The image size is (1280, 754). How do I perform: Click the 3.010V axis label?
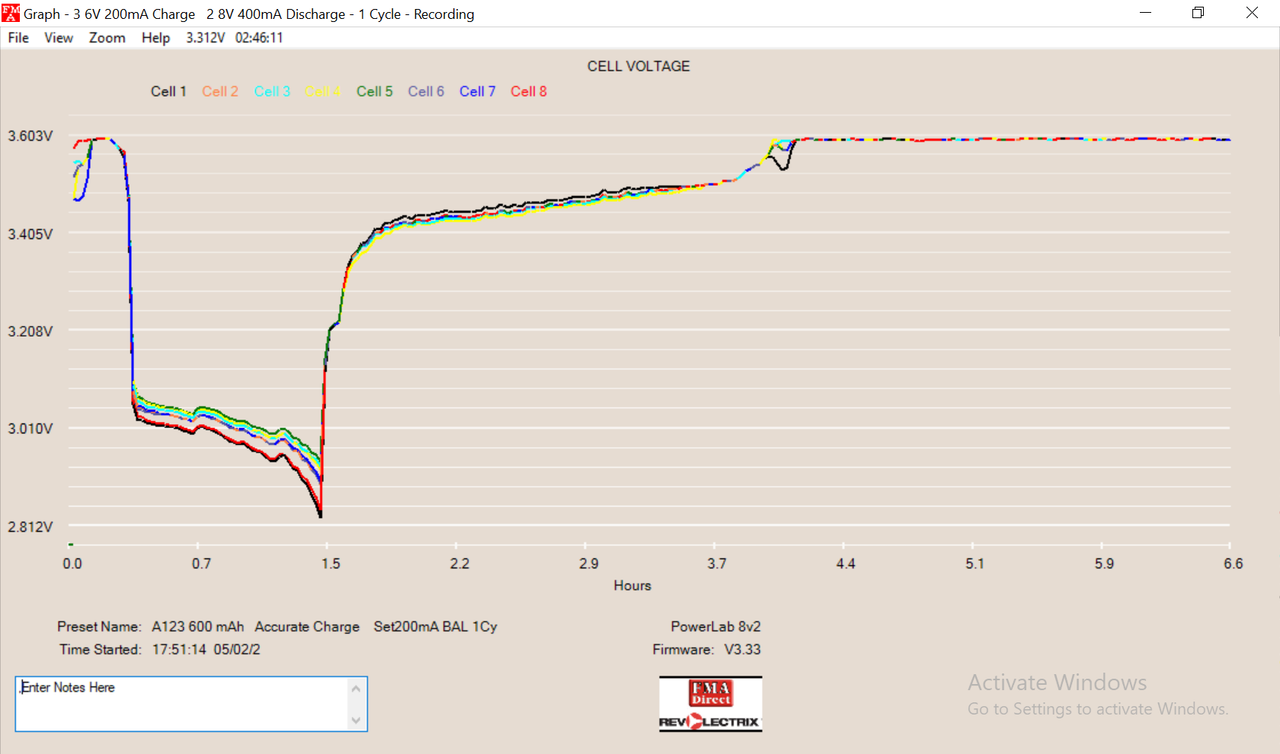click(30, 429)
